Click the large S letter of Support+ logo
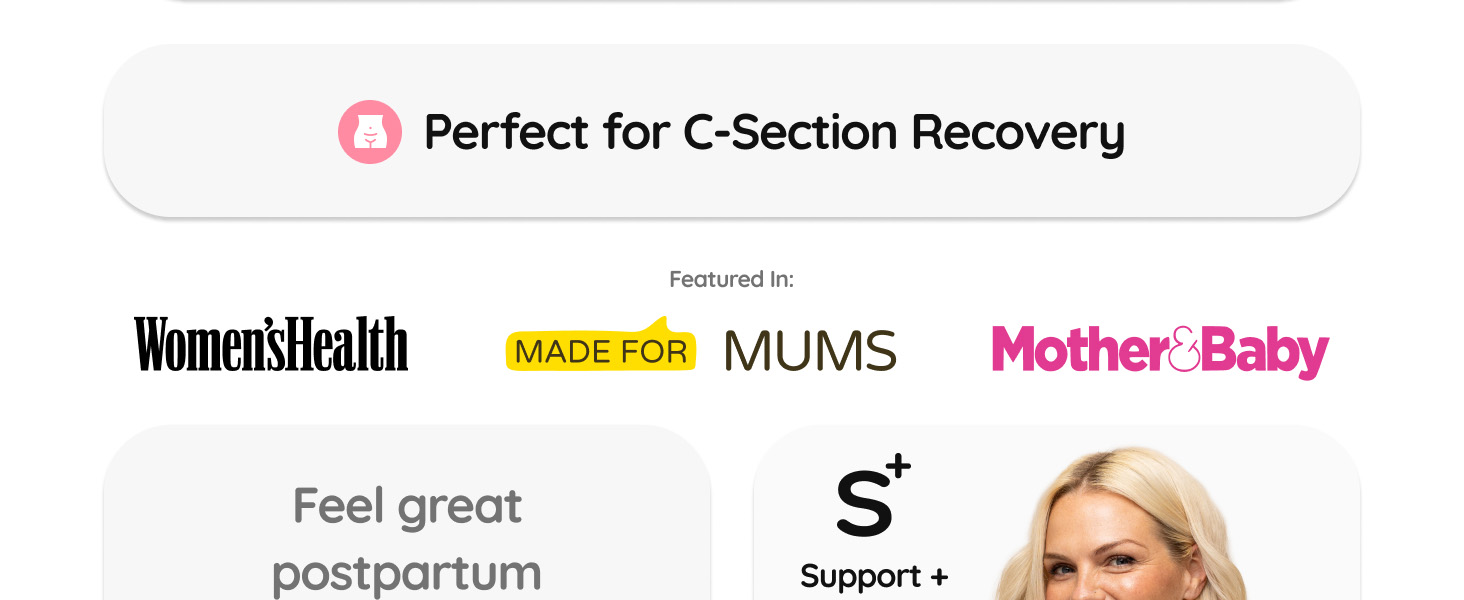The width and height of the screenshot is (1464, 600). pyautogui.click(x=865, y=502)
